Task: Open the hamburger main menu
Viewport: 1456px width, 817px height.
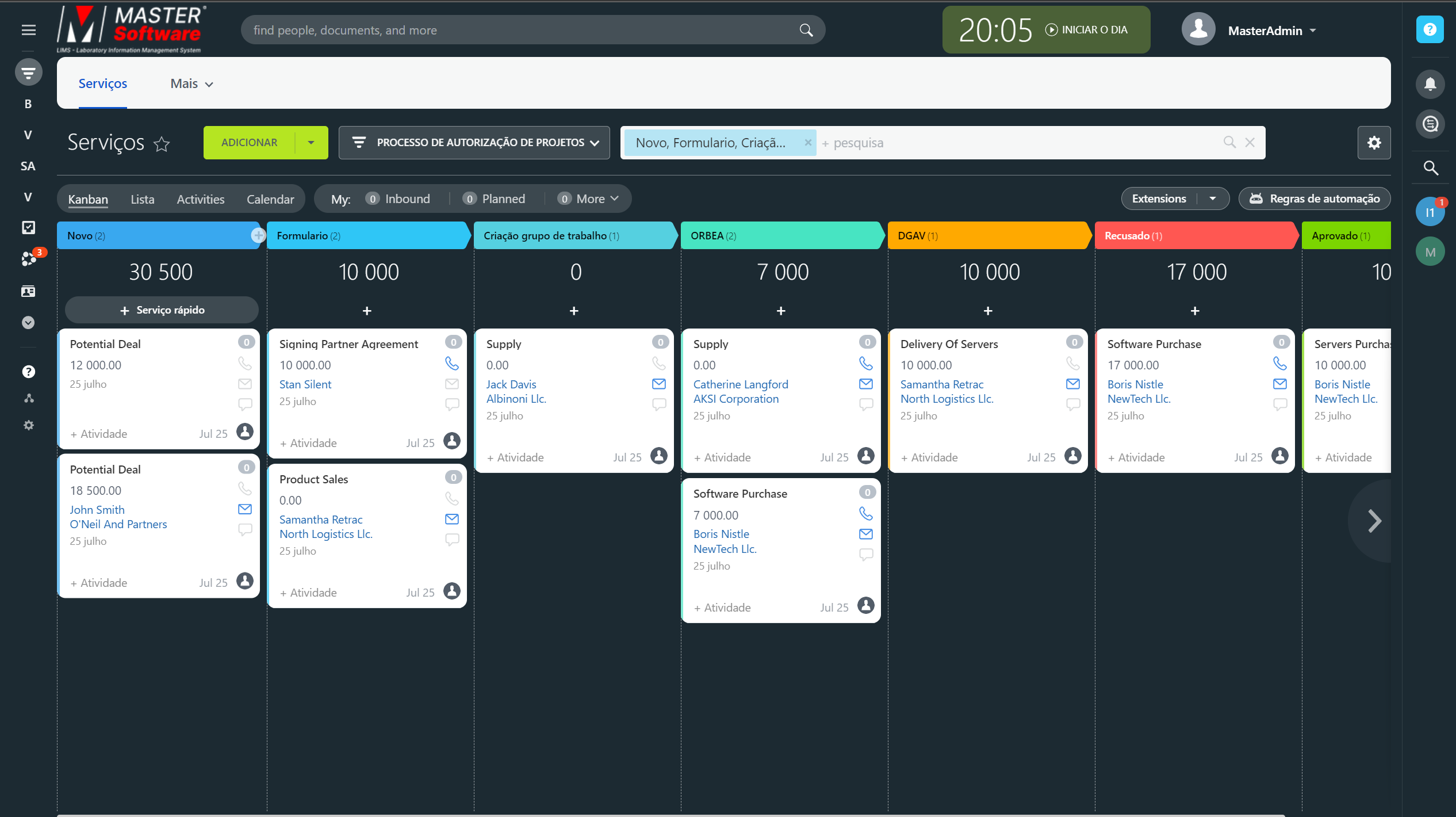Action: (x=28, y=30)
